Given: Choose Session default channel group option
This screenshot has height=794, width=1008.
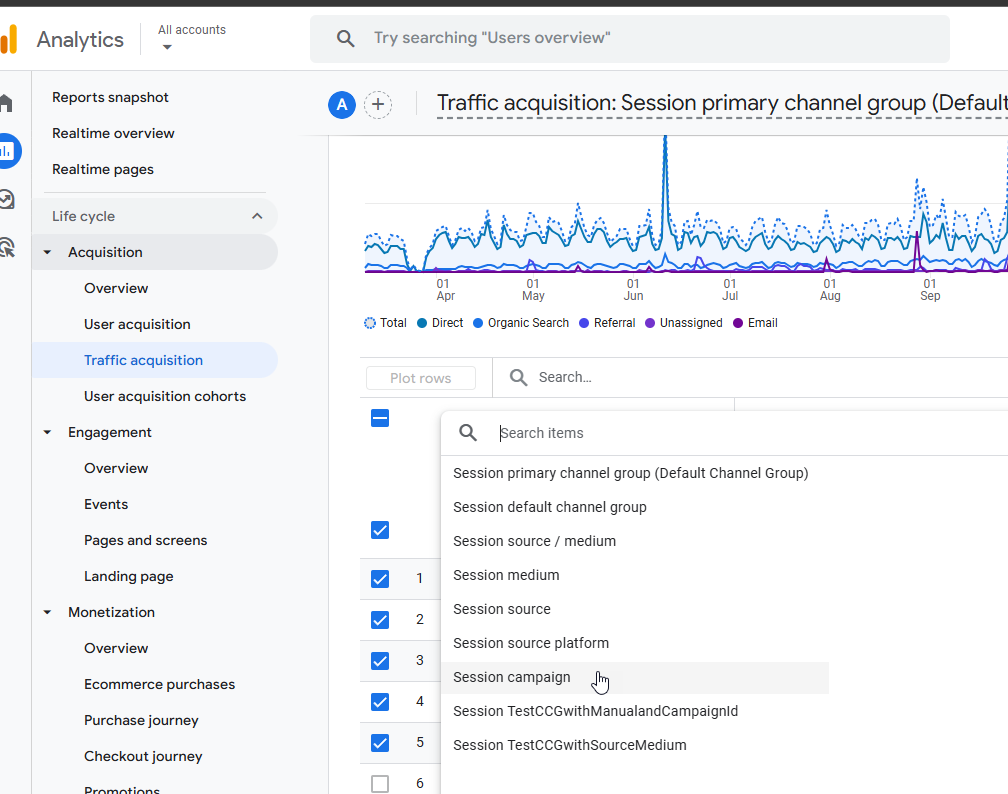Looking at the screenshot, I should tap(550, 507).
